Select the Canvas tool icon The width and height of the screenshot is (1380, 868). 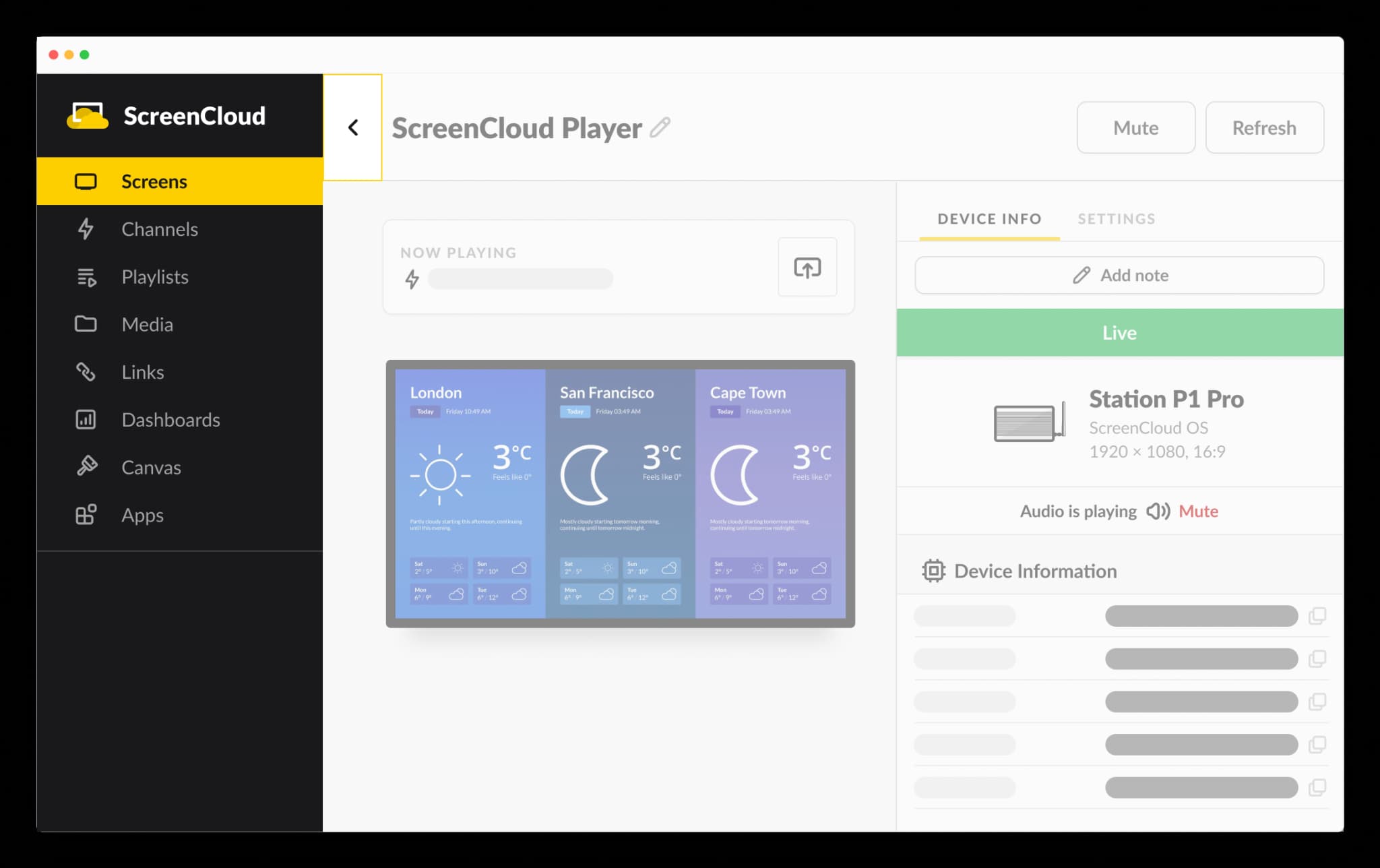(87, 467)
